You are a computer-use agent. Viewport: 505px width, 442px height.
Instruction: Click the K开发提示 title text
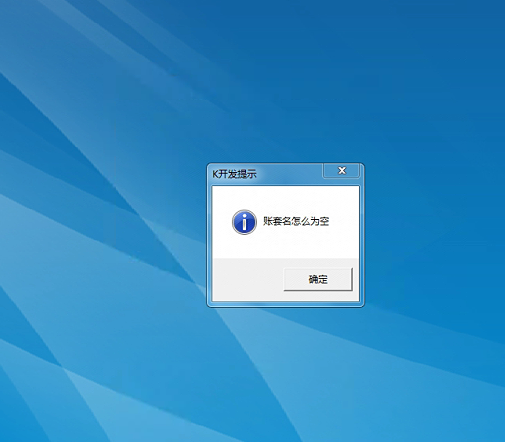tap(235, 174)
